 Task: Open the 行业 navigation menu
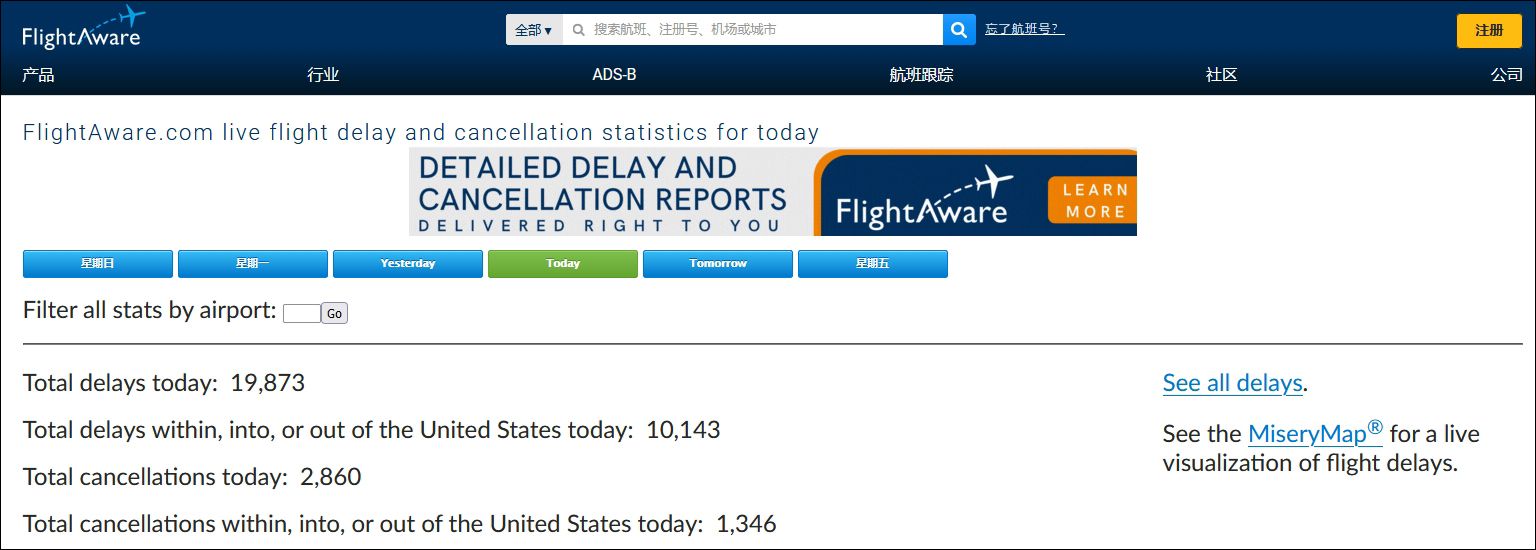(323, 75)
